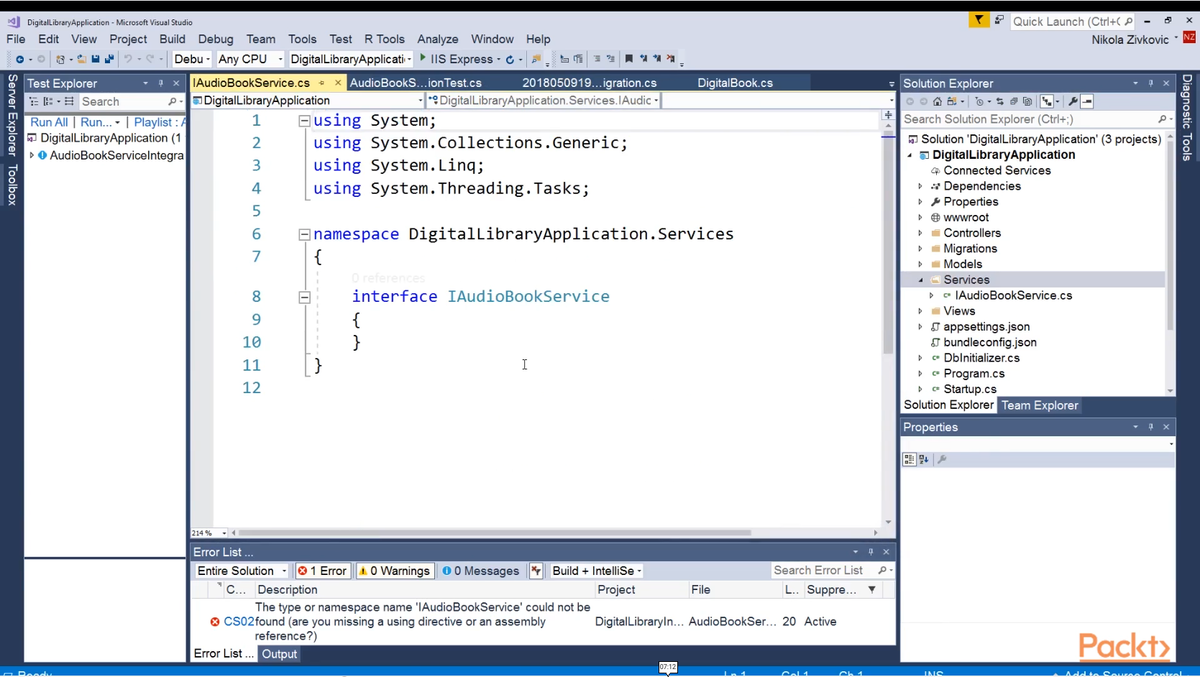The image size is (1200, 677).
Task: Click the feedback icon next to flag
Action: click(x=999, y=20)
